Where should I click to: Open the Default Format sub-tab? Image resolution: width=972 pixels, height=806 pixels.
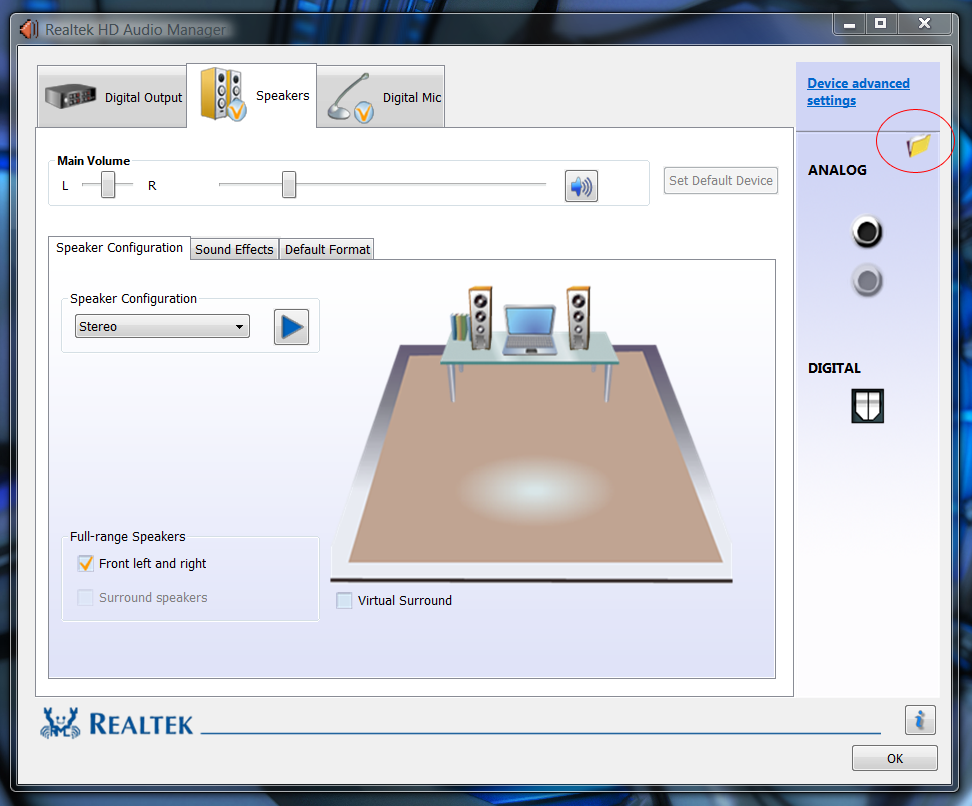(x=327, y=249)
